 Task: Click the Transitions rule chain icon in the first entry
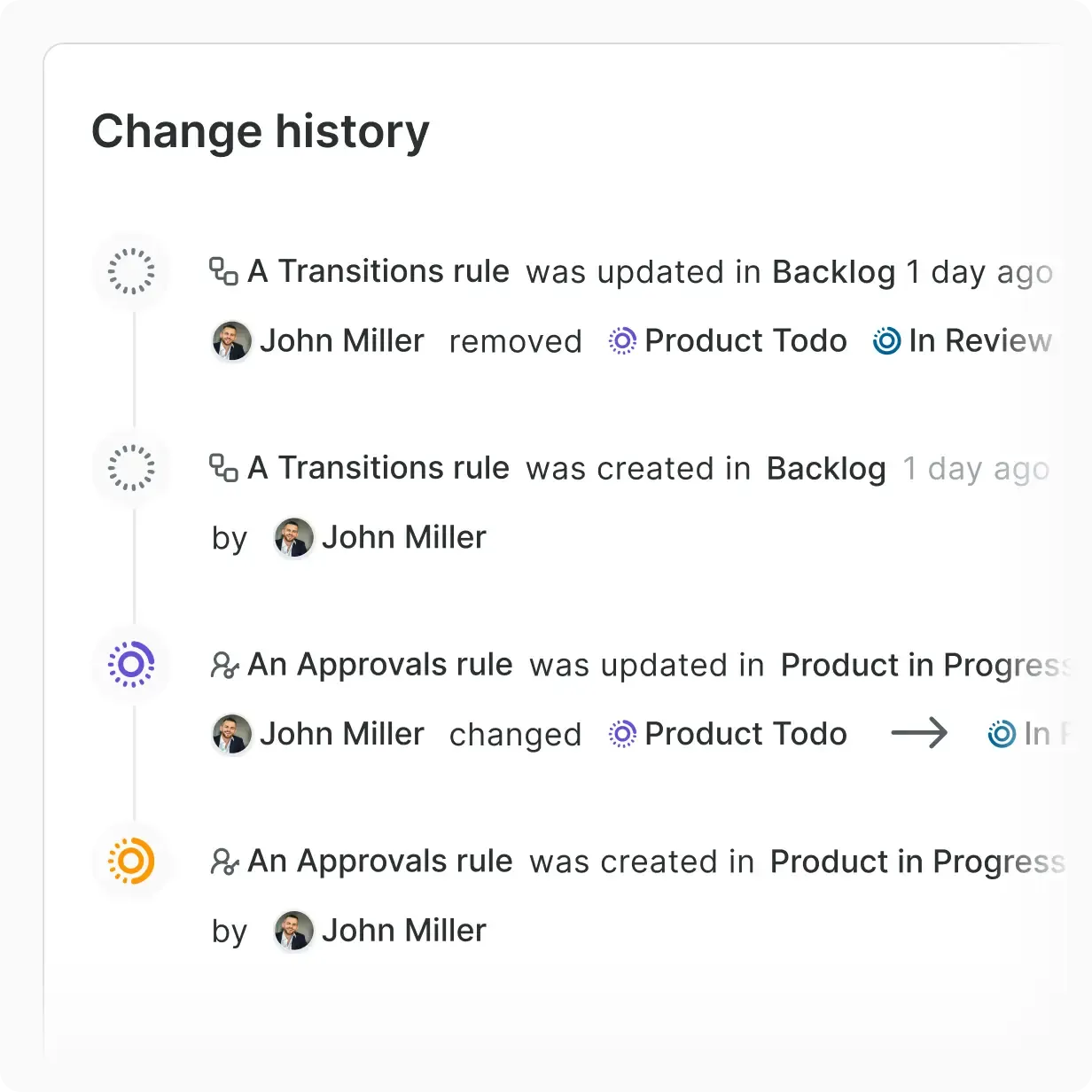(225, 271)
